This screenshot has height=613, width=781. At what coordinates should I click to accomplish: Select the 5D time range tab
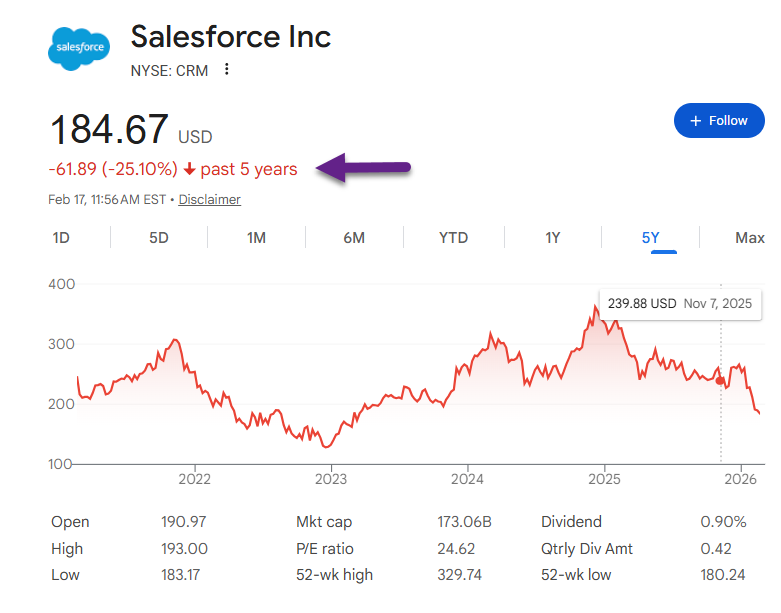[x=159, y=238]
